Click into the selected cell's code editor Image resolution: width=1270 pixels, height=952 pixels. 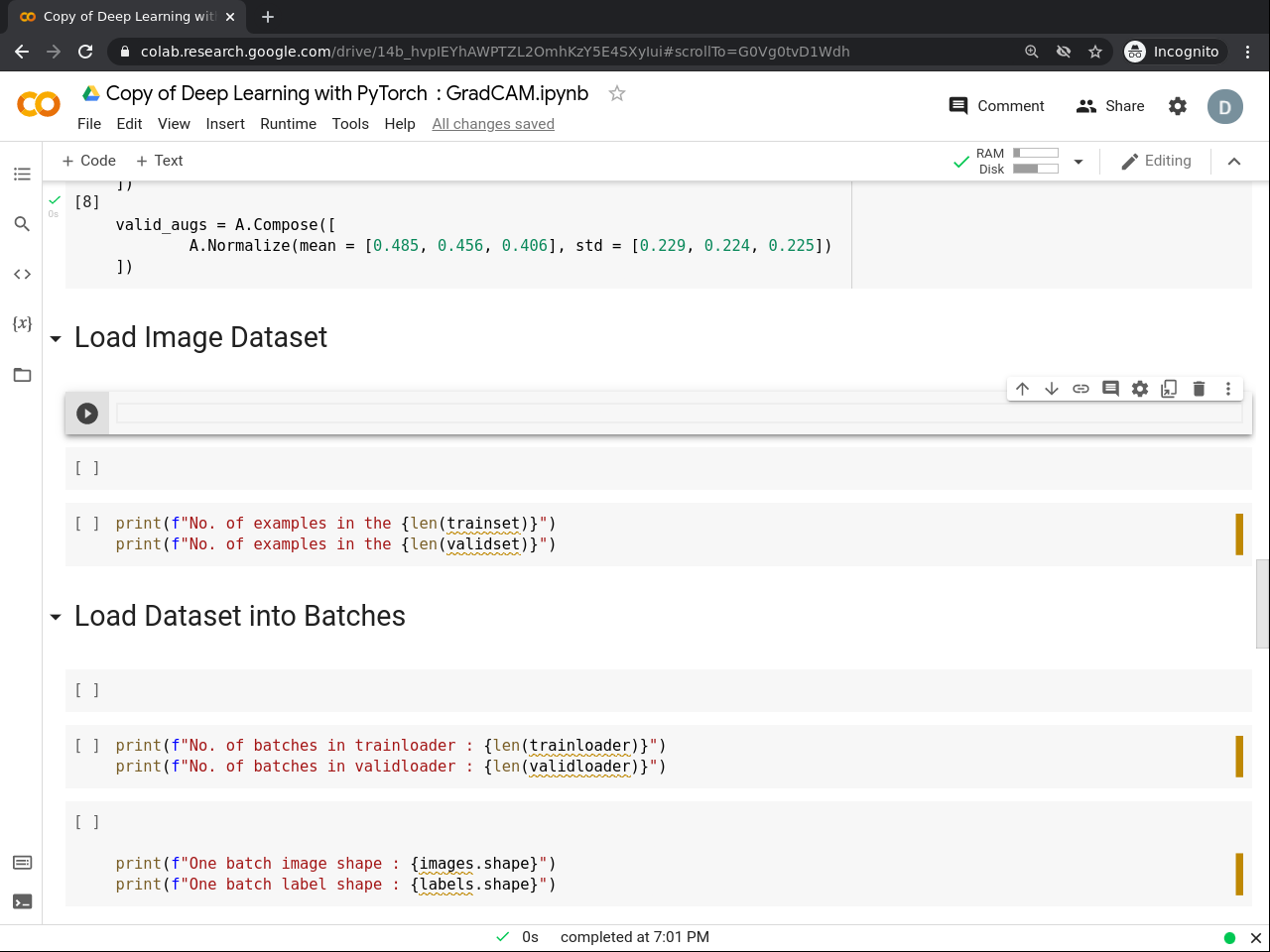click(x=679, y=414)
